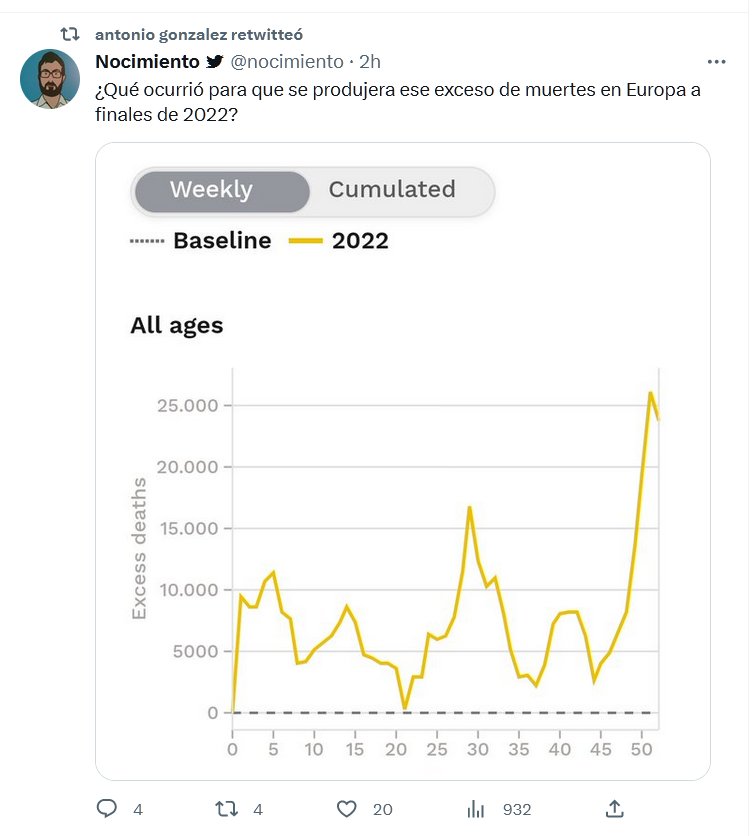Like the tweet with heart icon
This screenshot has height=836, width=752.
pyautogui.click(x=347, y=808)
